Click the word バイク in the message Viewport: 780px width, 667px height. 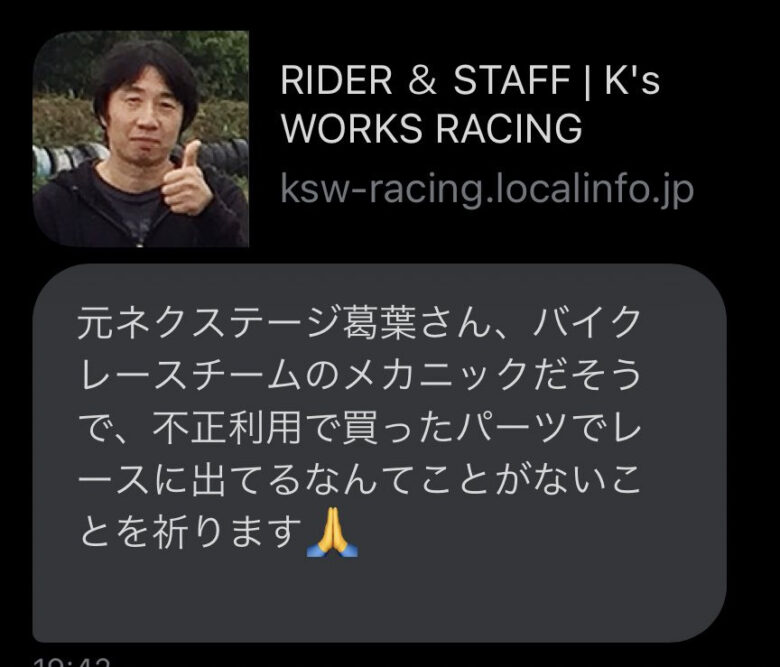pyautogui.click(x=586, y=323)
